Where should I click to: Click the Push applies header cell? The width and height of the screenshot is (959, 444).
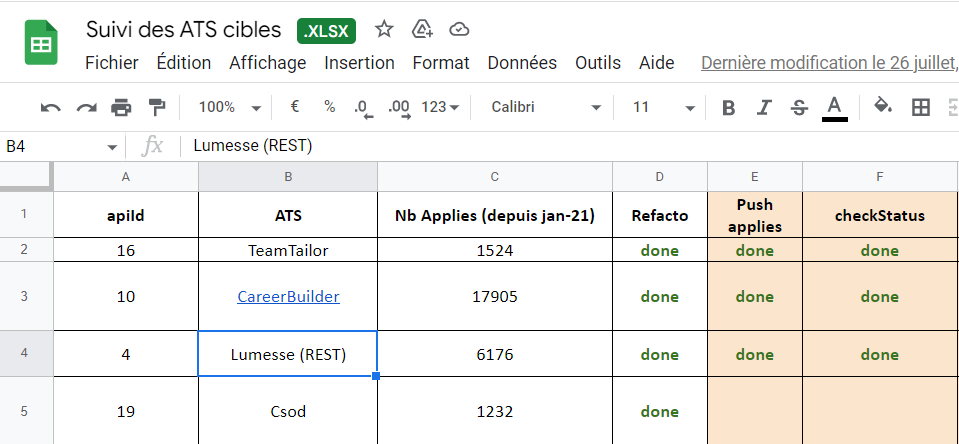tap(755, 215)
